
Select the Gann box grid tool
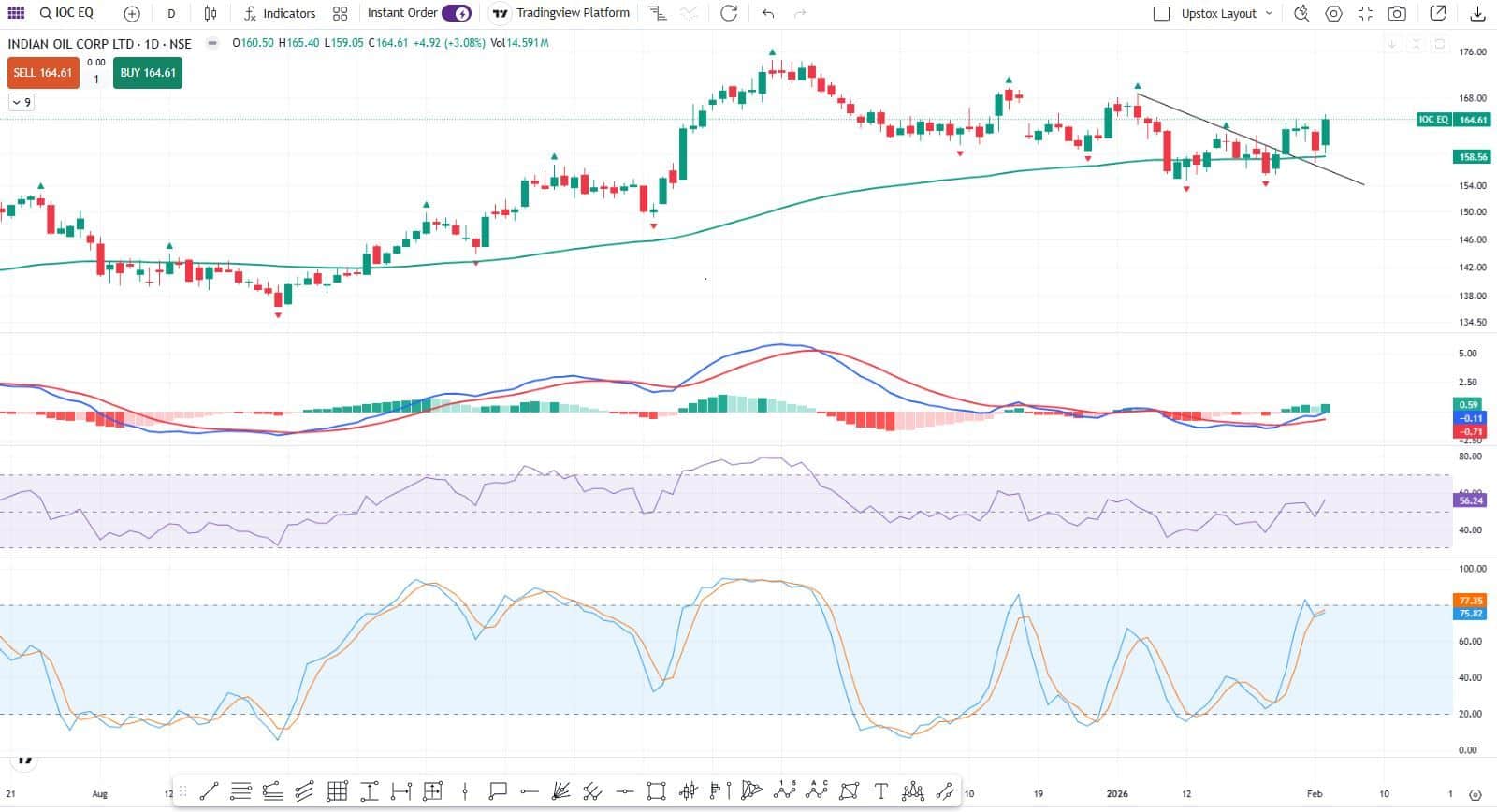337,791
